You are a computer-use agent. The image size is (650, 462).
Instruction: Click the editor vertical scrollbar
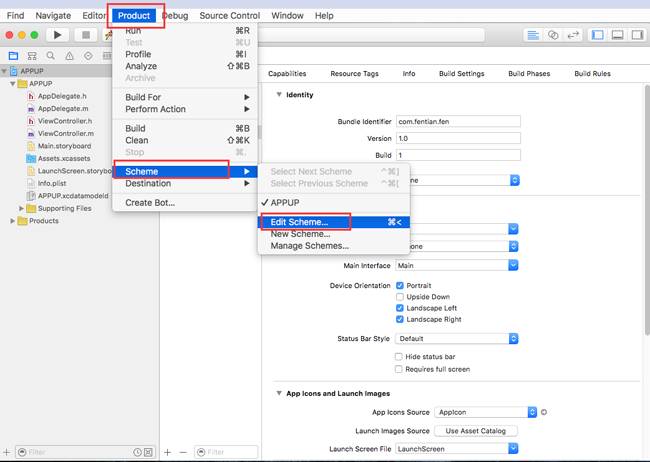(647, 209)
